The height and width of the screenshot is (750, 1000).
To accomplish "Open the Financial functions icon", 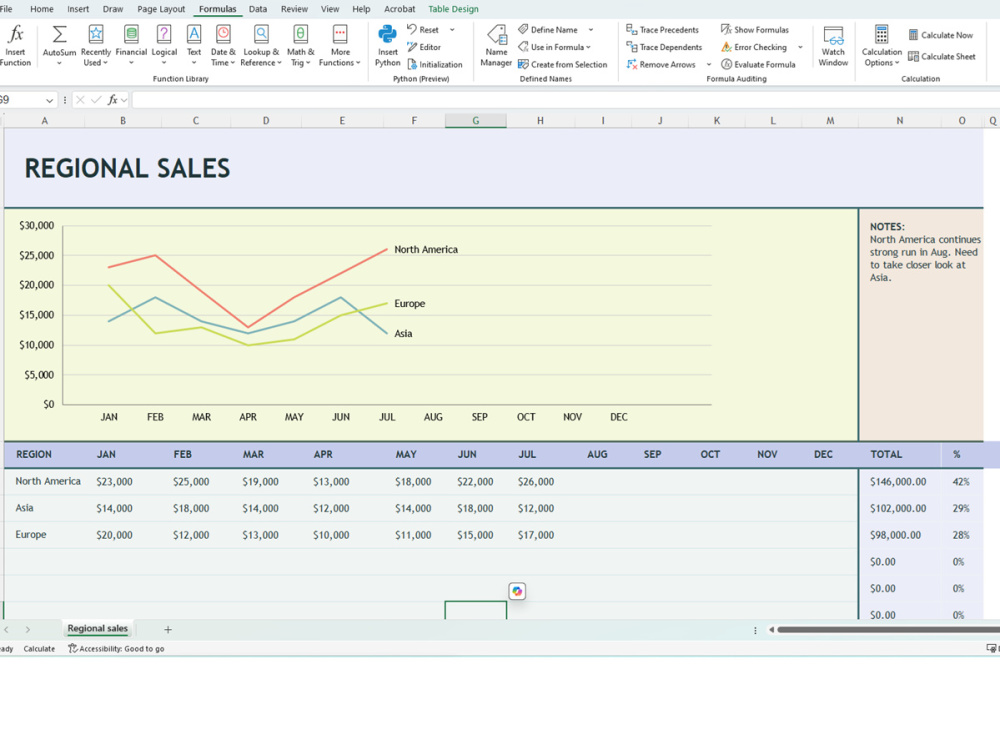I will (131, 34).
